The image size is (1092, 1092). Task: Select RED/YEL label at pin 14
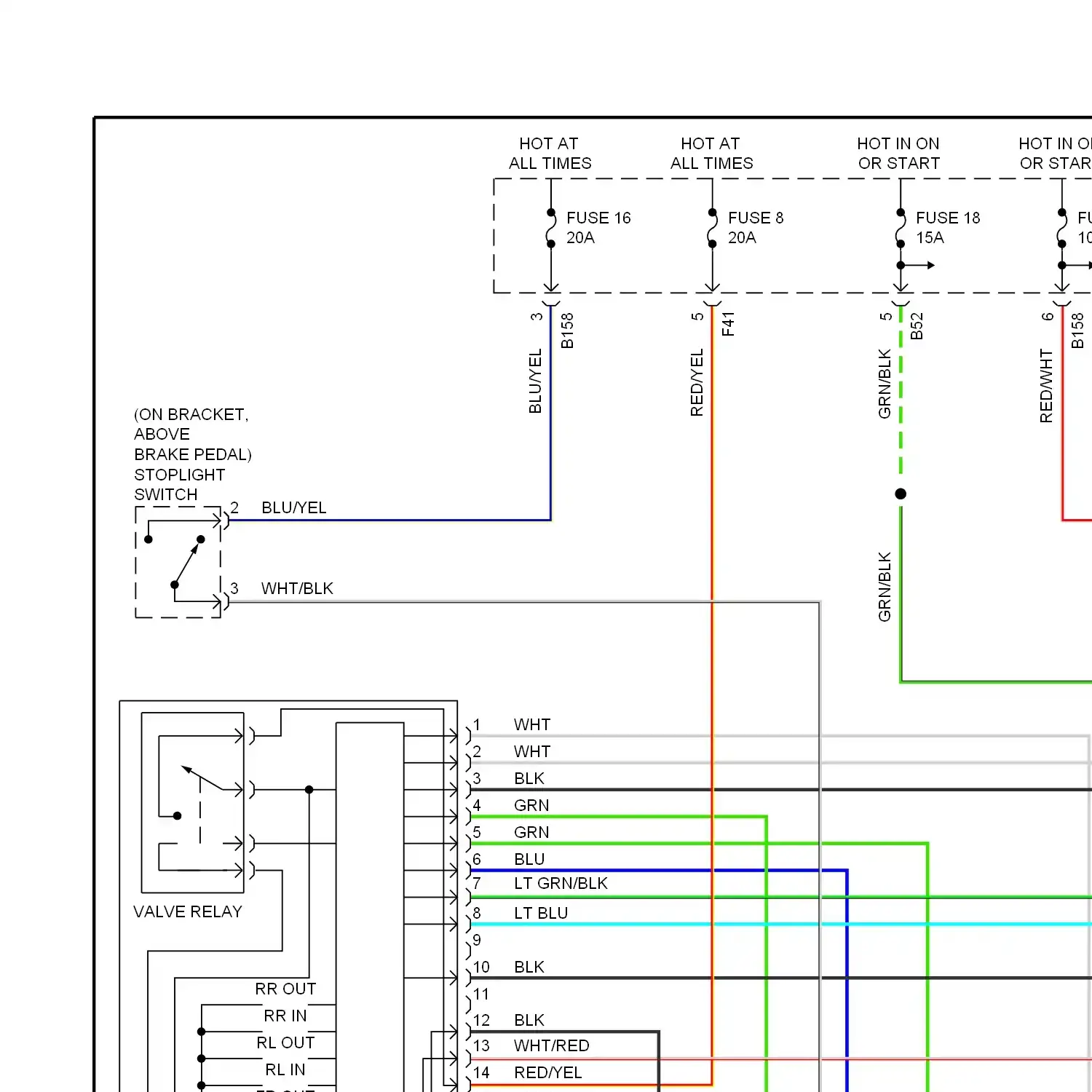point(548,1073)
